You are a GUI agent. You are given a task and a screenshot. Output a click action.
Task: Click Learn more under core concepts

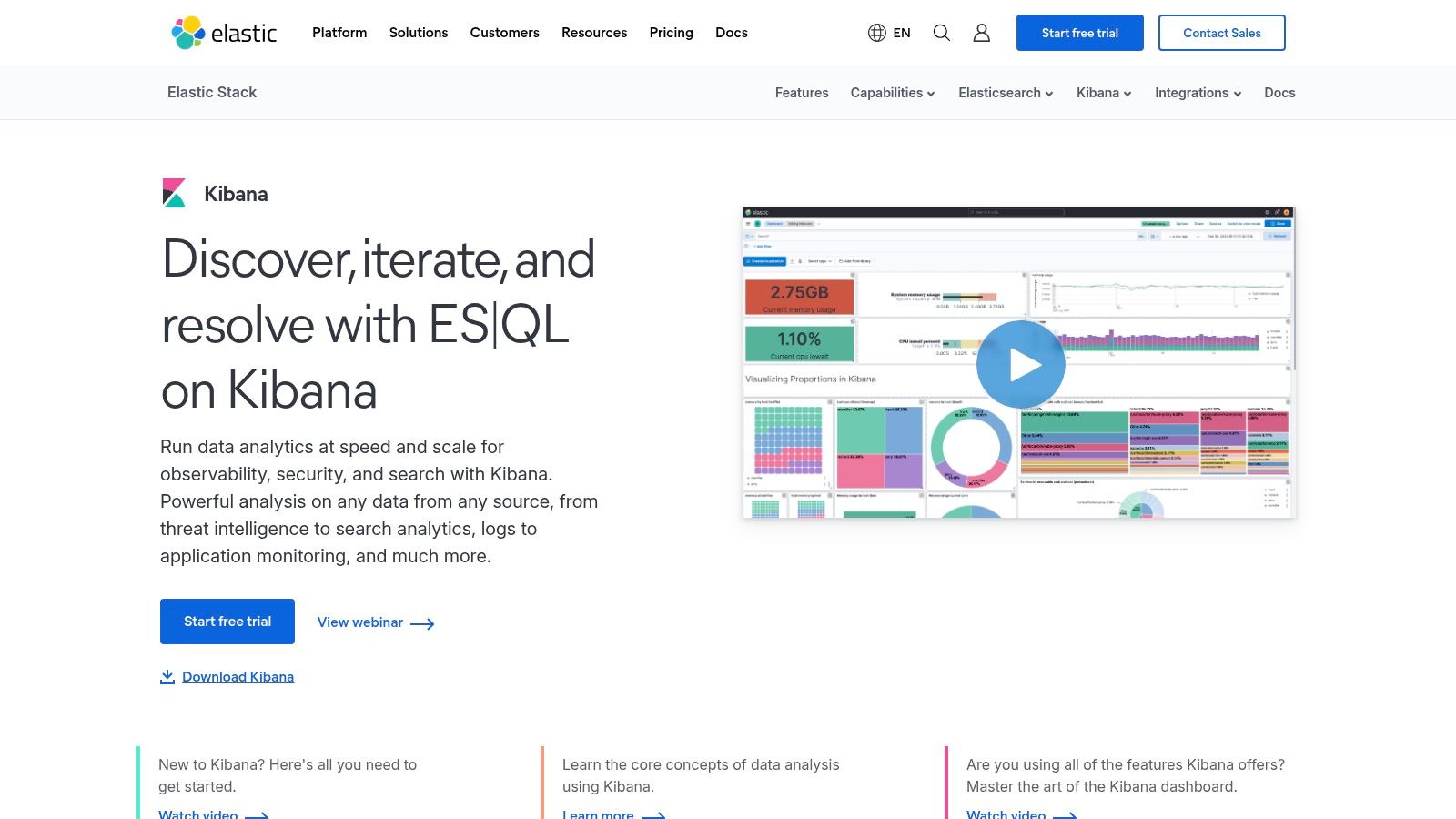coord(613,814)
